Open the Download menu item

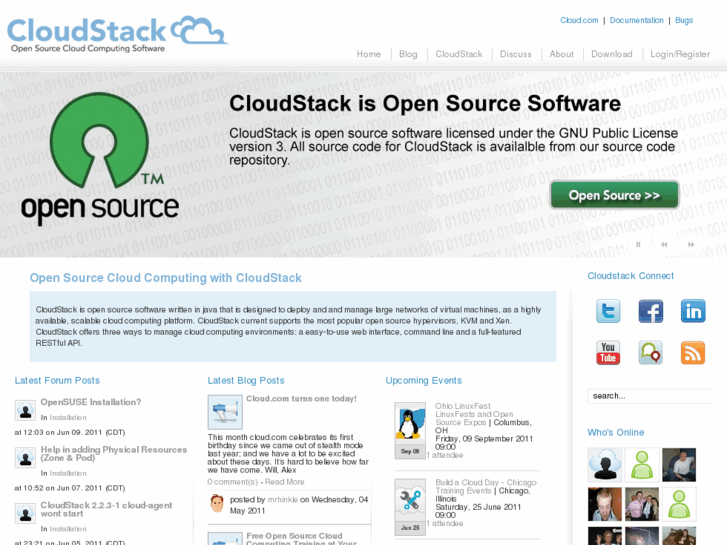click(612, 54)
